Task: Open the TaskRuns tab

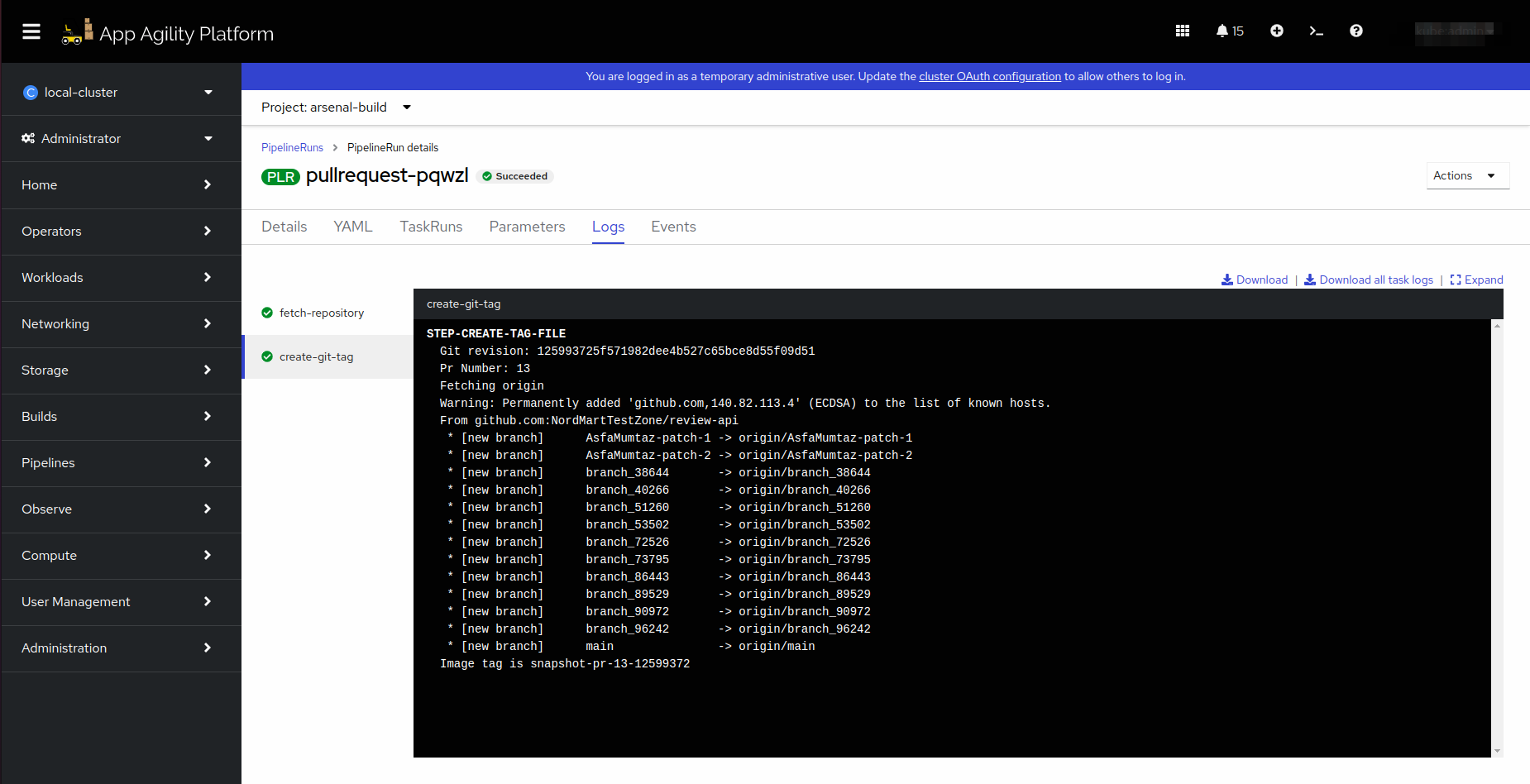Action: click(x=431, y=227)
